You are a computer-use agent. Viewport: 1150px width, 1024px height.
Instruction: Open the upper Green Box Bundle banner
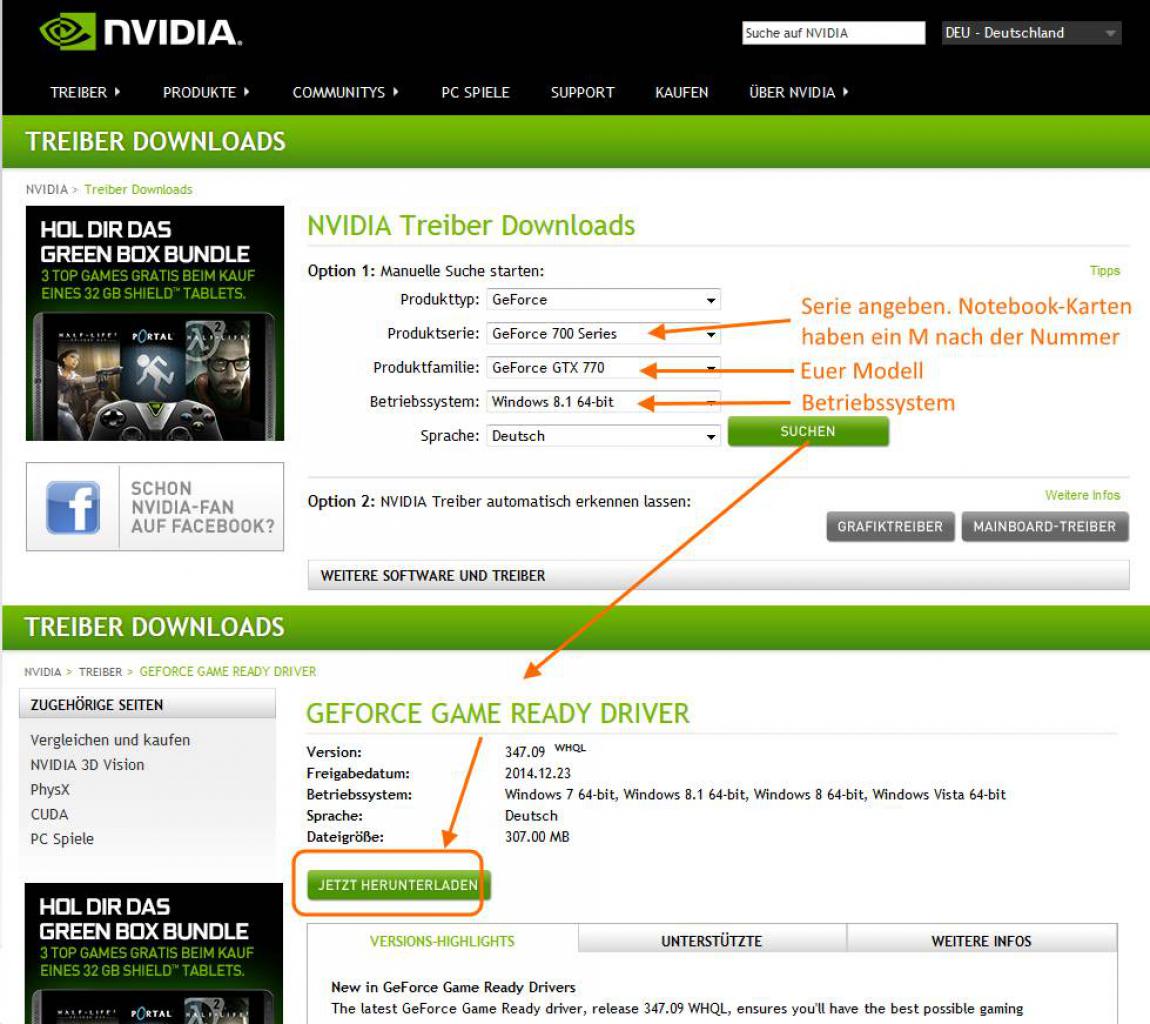click(155, 323)
